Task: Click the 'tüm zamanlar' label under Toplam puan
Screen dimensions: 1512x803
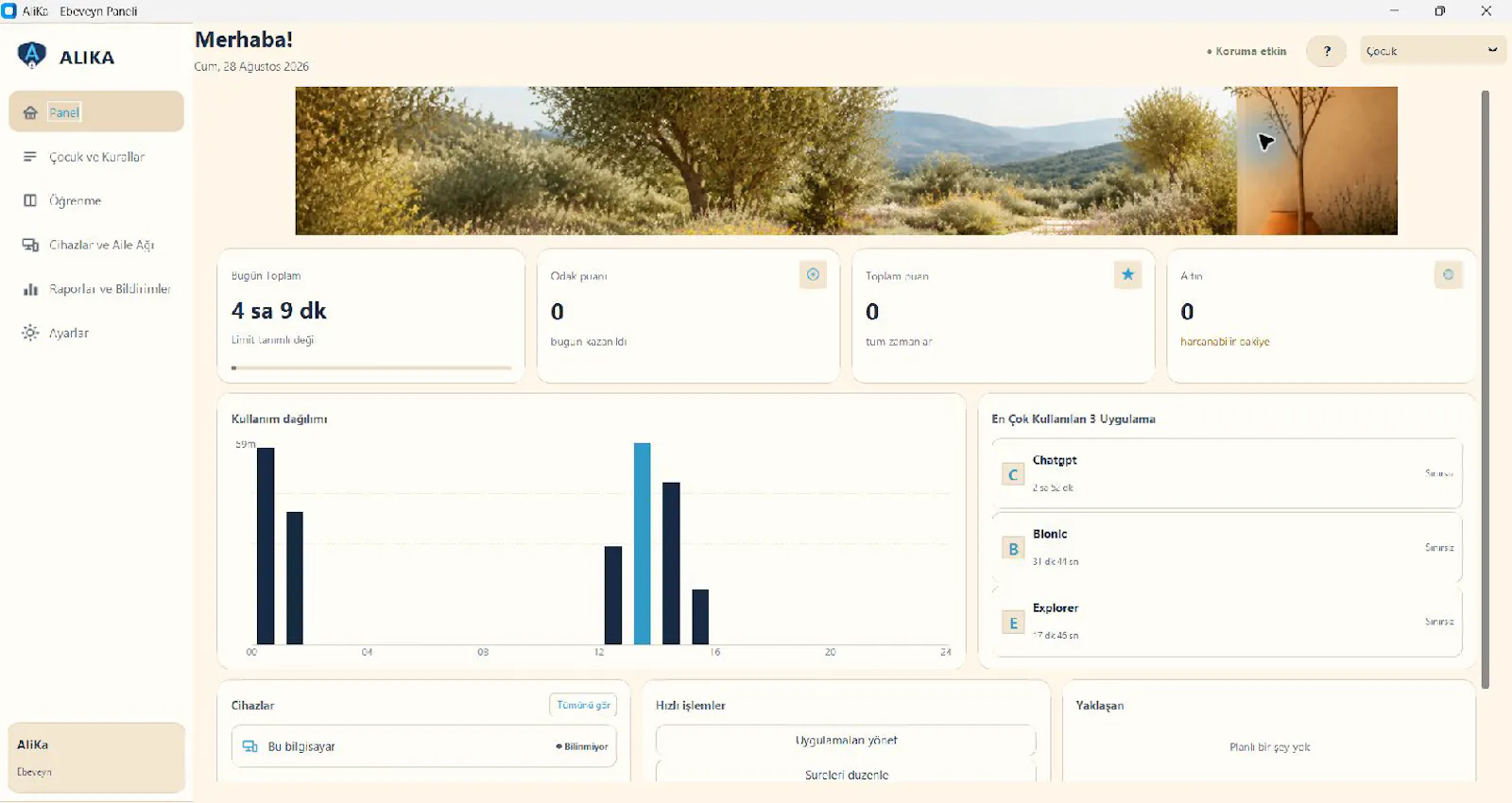Action: point(899,342)
